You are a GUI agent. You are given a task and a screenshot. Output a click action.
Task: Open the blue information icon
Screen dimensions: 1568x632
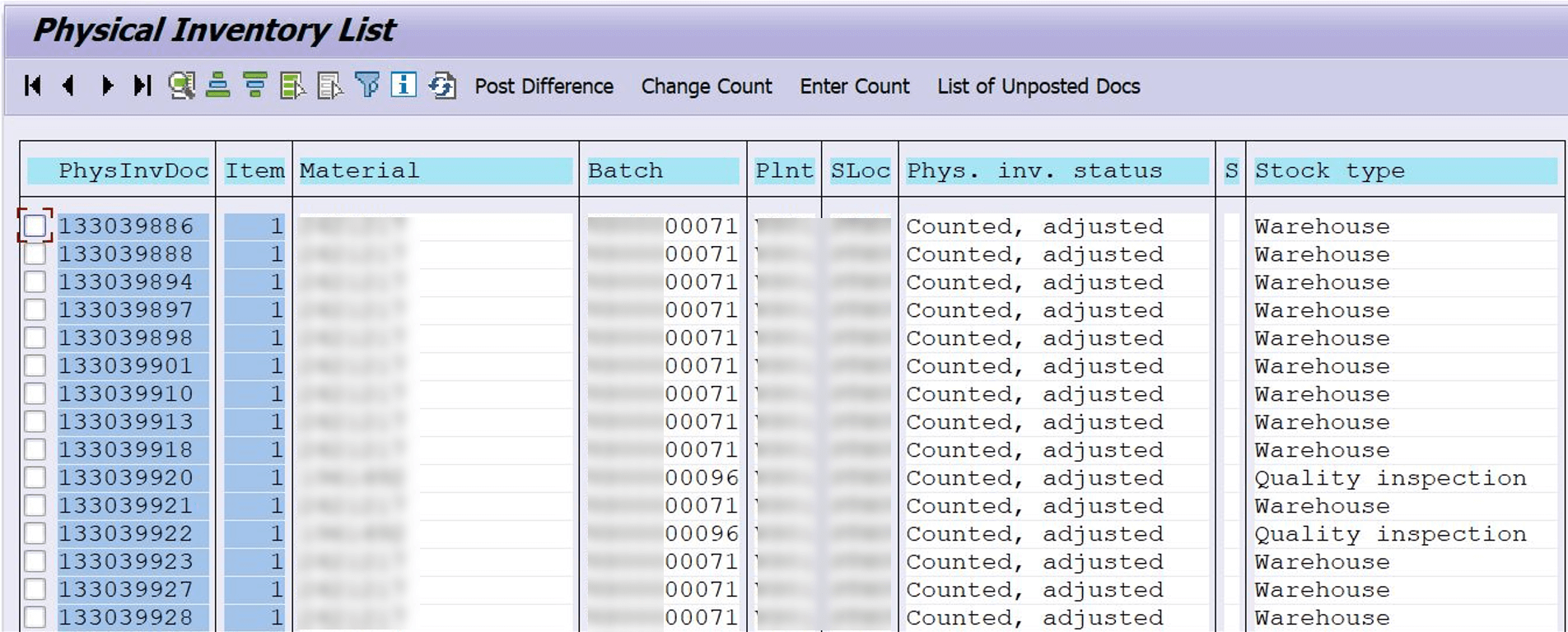(x=404, y=86)
